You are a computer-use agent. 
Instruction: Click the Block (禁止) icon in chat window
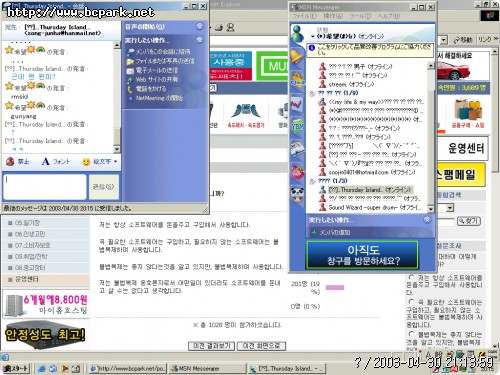[18, 162]
